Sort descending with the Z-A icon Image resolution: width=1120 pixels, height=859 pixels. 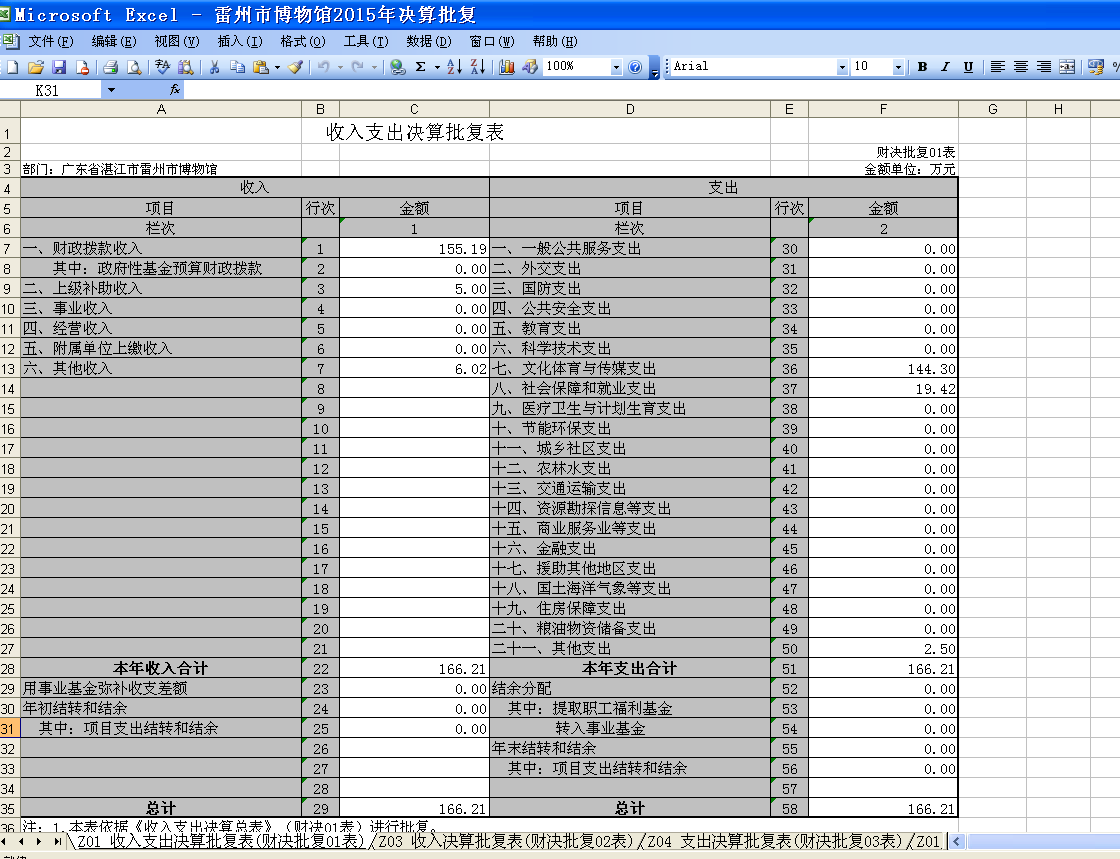[x=478, y=67]
